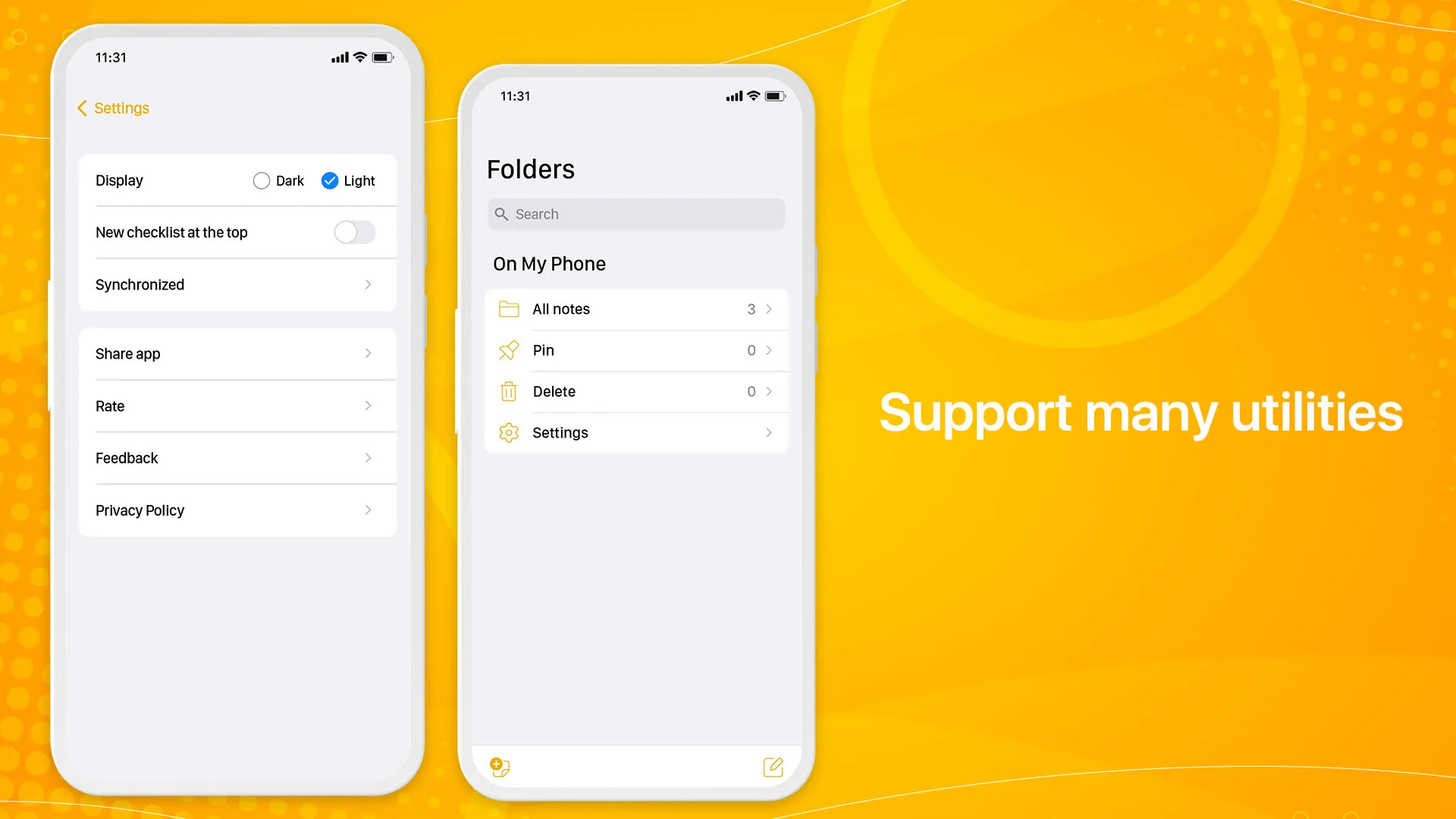Open the Rate menu item
The width and height of the screenshot is (1456, 819).
click(237, 406)
